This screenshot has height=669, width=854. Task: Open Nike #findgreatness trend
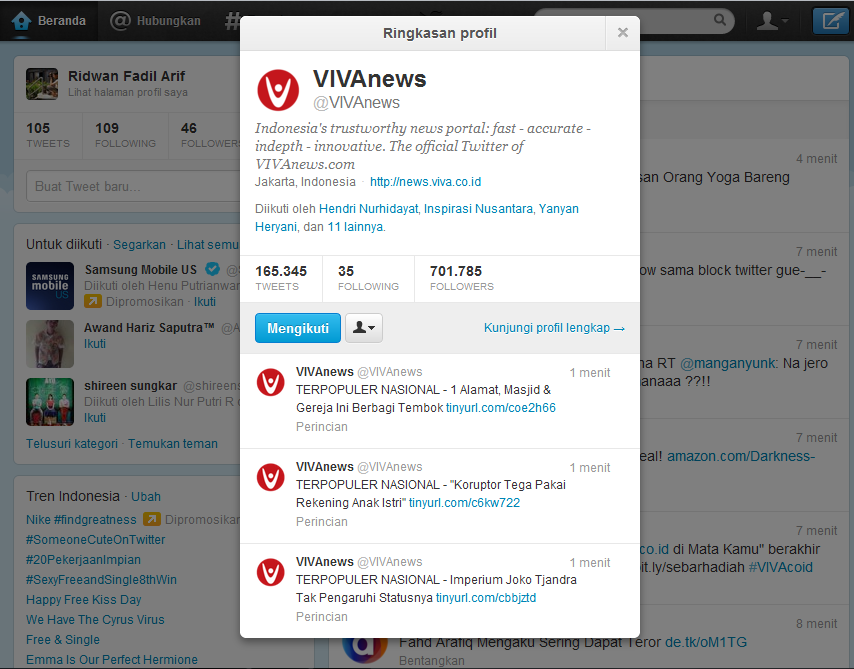click(x=81, y=520)
